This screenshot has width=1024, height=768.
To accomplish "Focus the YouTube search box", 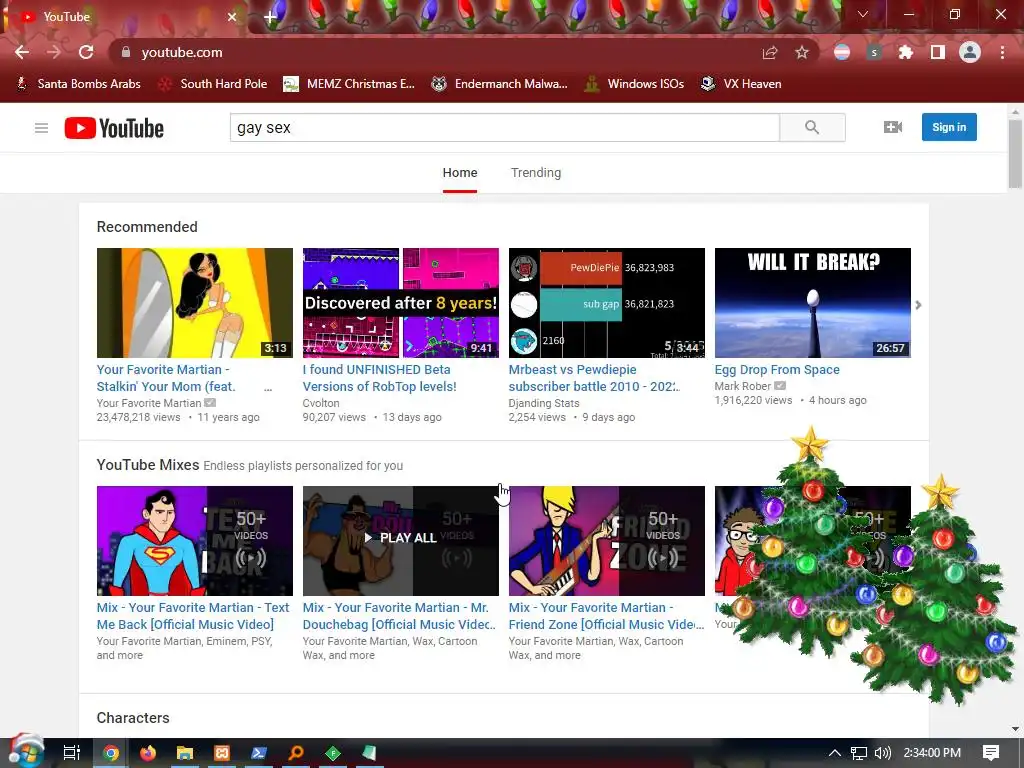I will [504, 127].
